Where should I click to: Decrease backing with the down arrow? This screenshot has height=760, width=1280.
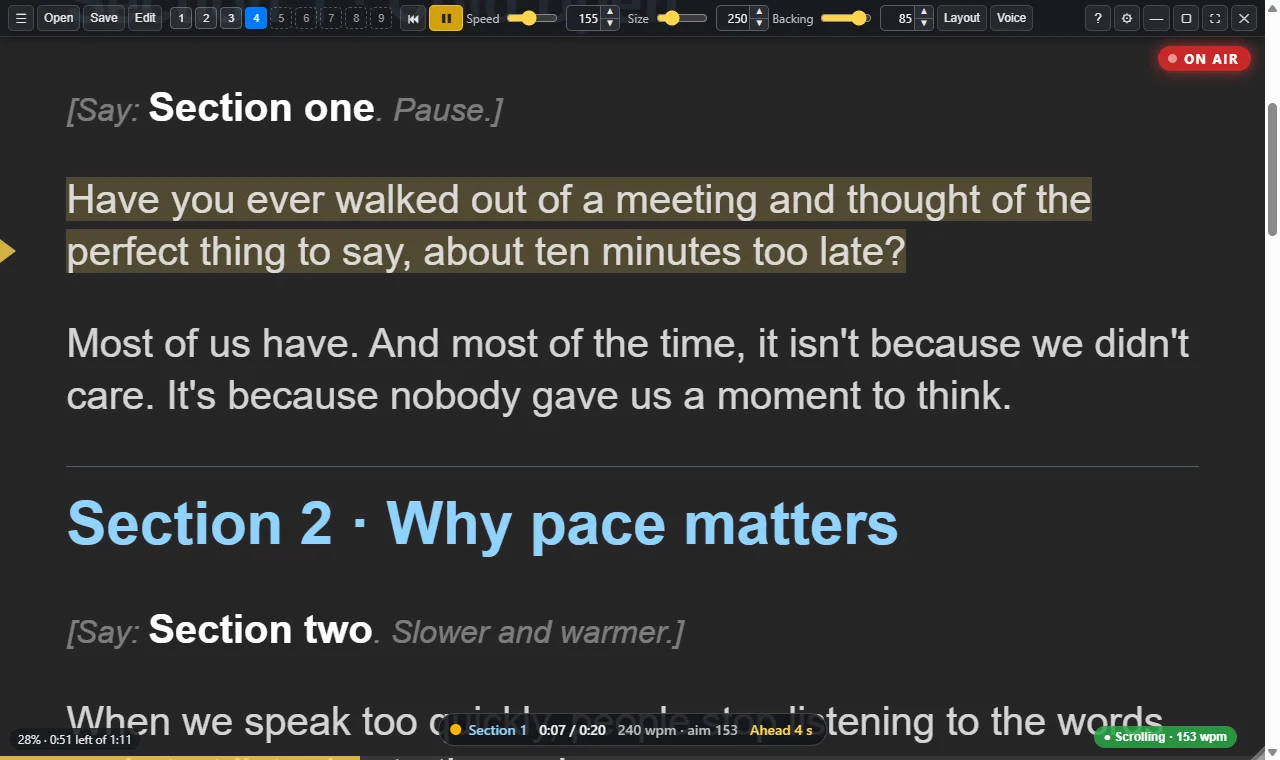point(924,24)
